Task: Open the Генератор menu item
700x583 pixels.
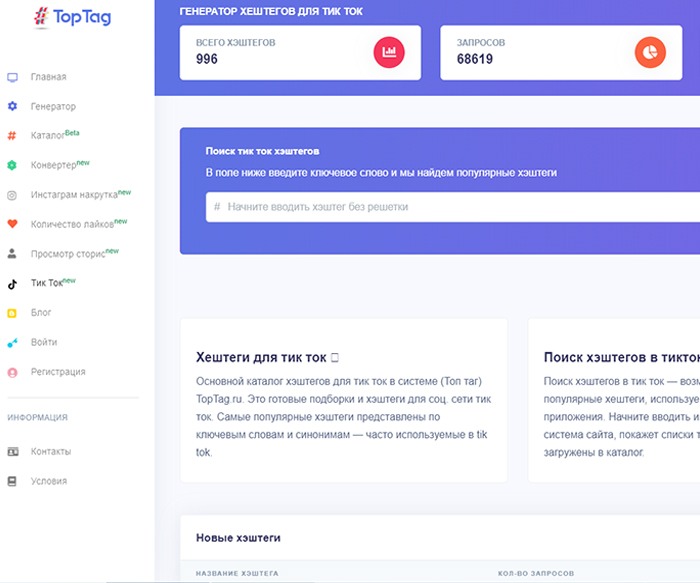Action: pos(53,106)
